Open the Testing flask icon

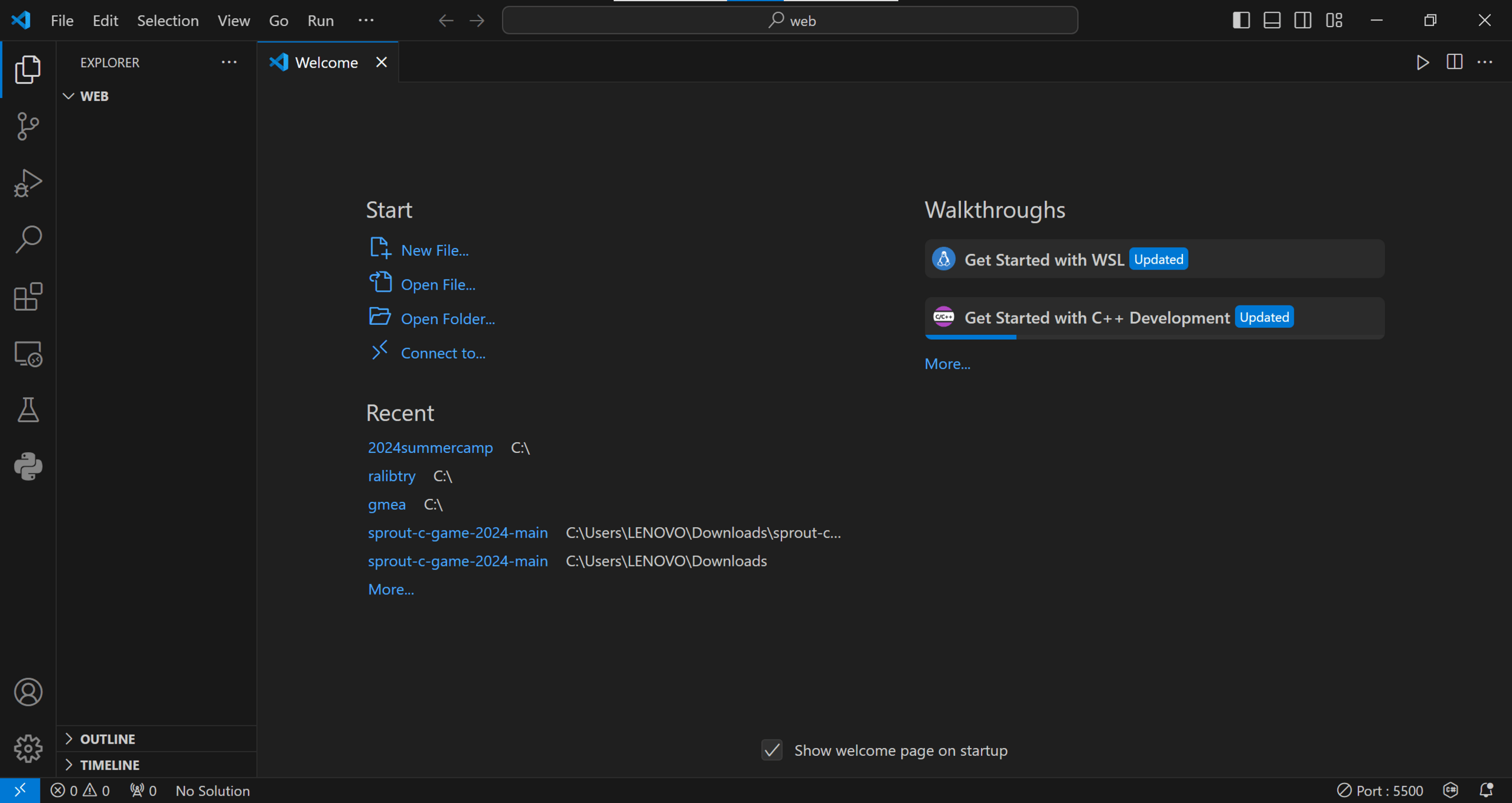click(28, 410)
